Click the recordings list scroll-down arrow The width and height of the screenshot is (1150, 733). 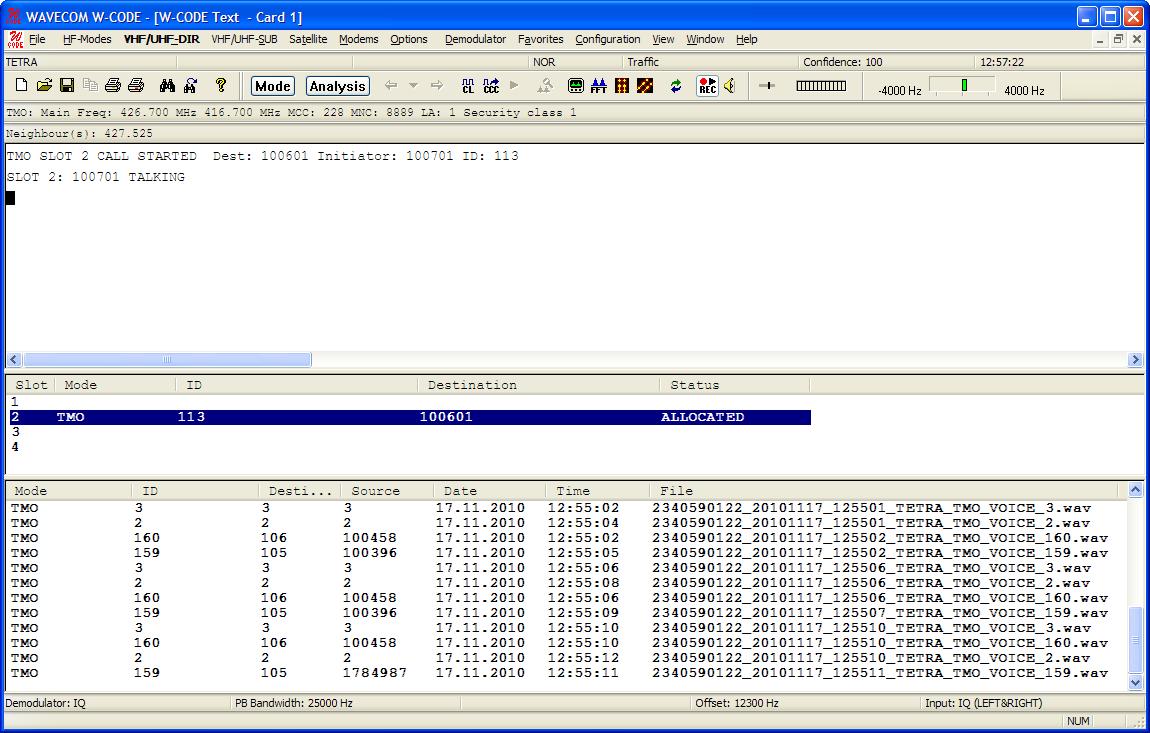pyautogui.click(x=1135, y=683)
